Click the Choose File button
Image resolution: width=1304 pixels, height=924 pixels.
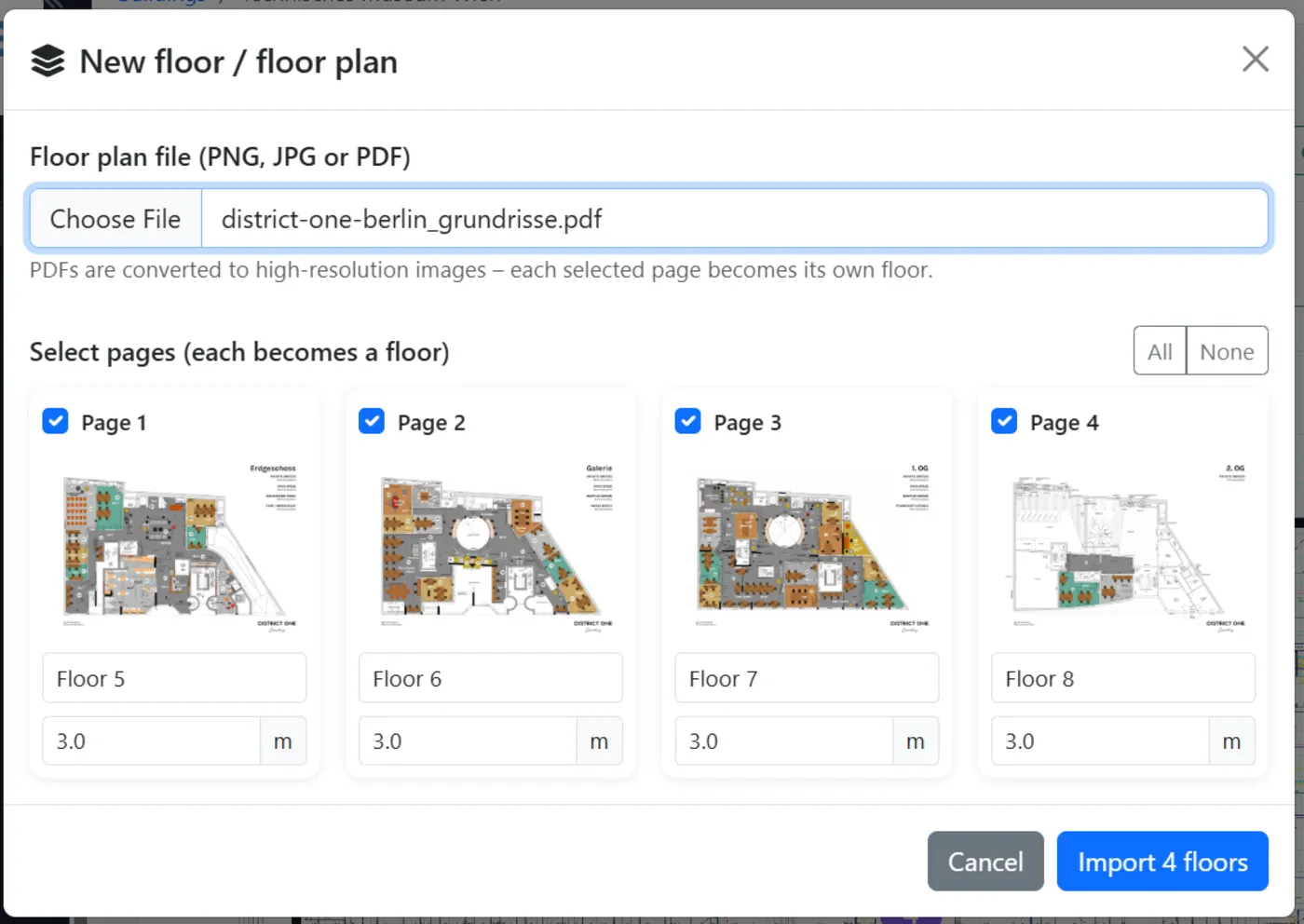pos(115,219)
